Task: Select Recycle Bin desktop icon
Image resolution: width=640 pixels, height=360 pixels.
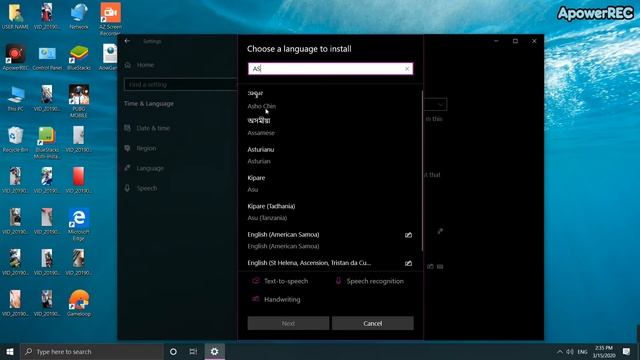Action: pyautogui.click(x=16, y=140)
